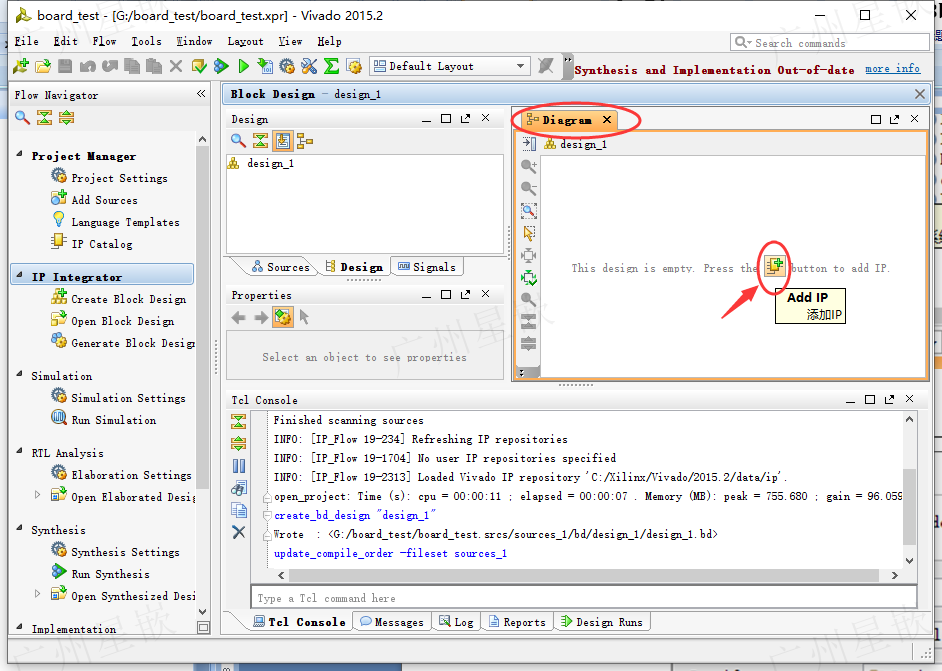The width and height of the screenshot is (942, 671).
Task: Open the Layout menu
Action: [245, 41]
